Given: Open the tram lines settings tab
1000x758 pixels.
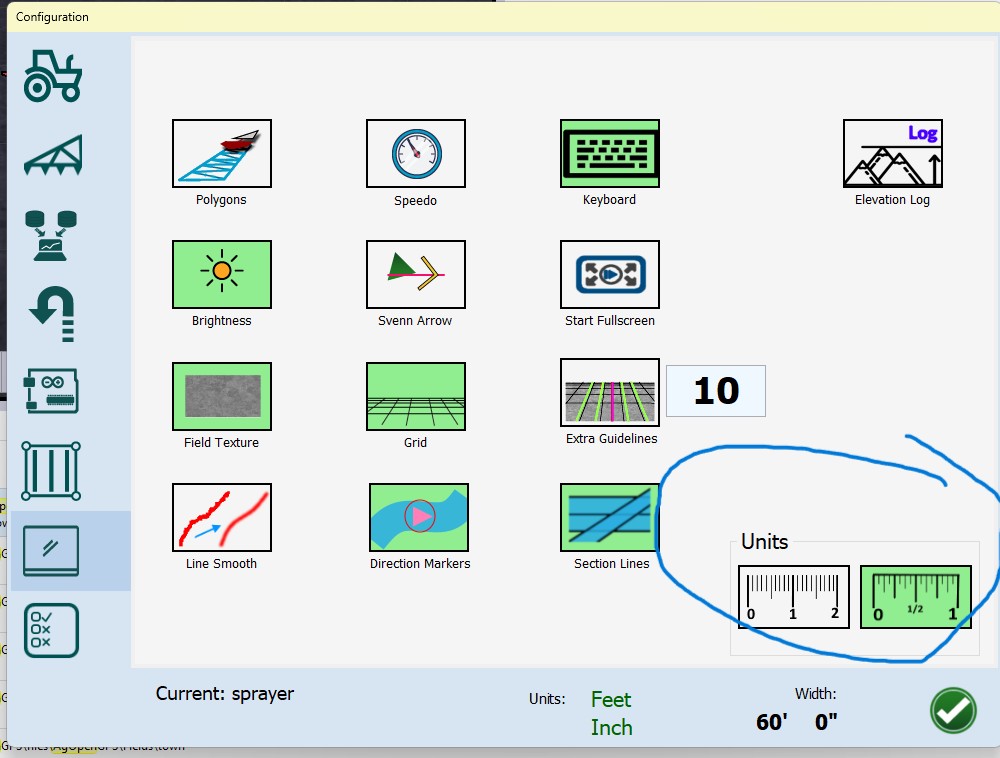Looking at the screenshot, I should coord(53,470).
